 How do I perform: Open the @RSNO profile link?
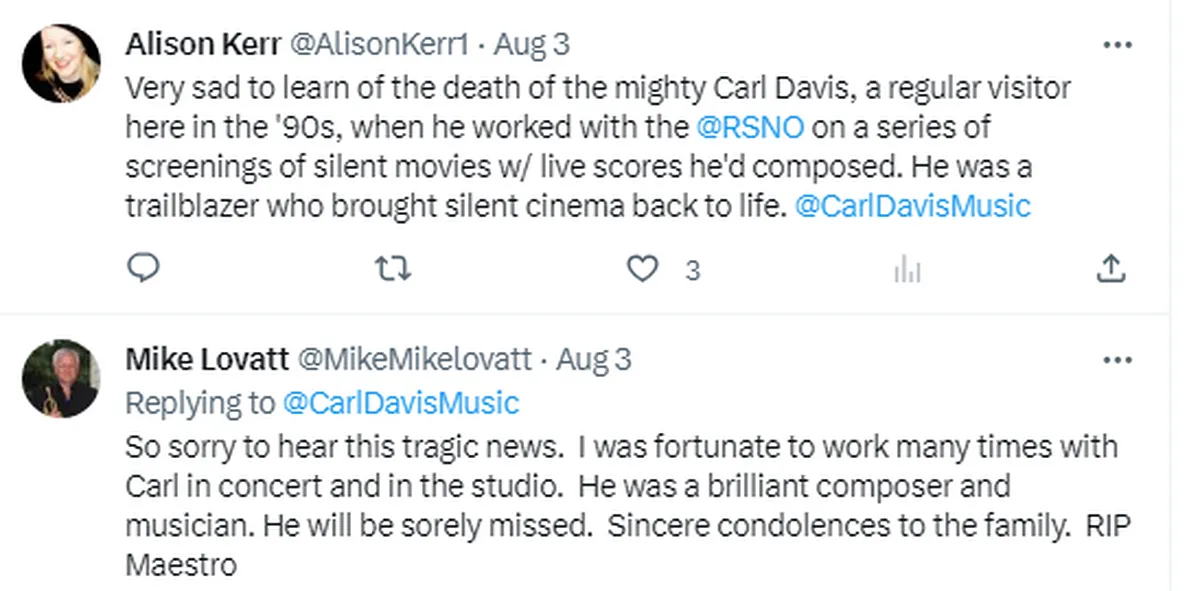click(x=751, y=127)
